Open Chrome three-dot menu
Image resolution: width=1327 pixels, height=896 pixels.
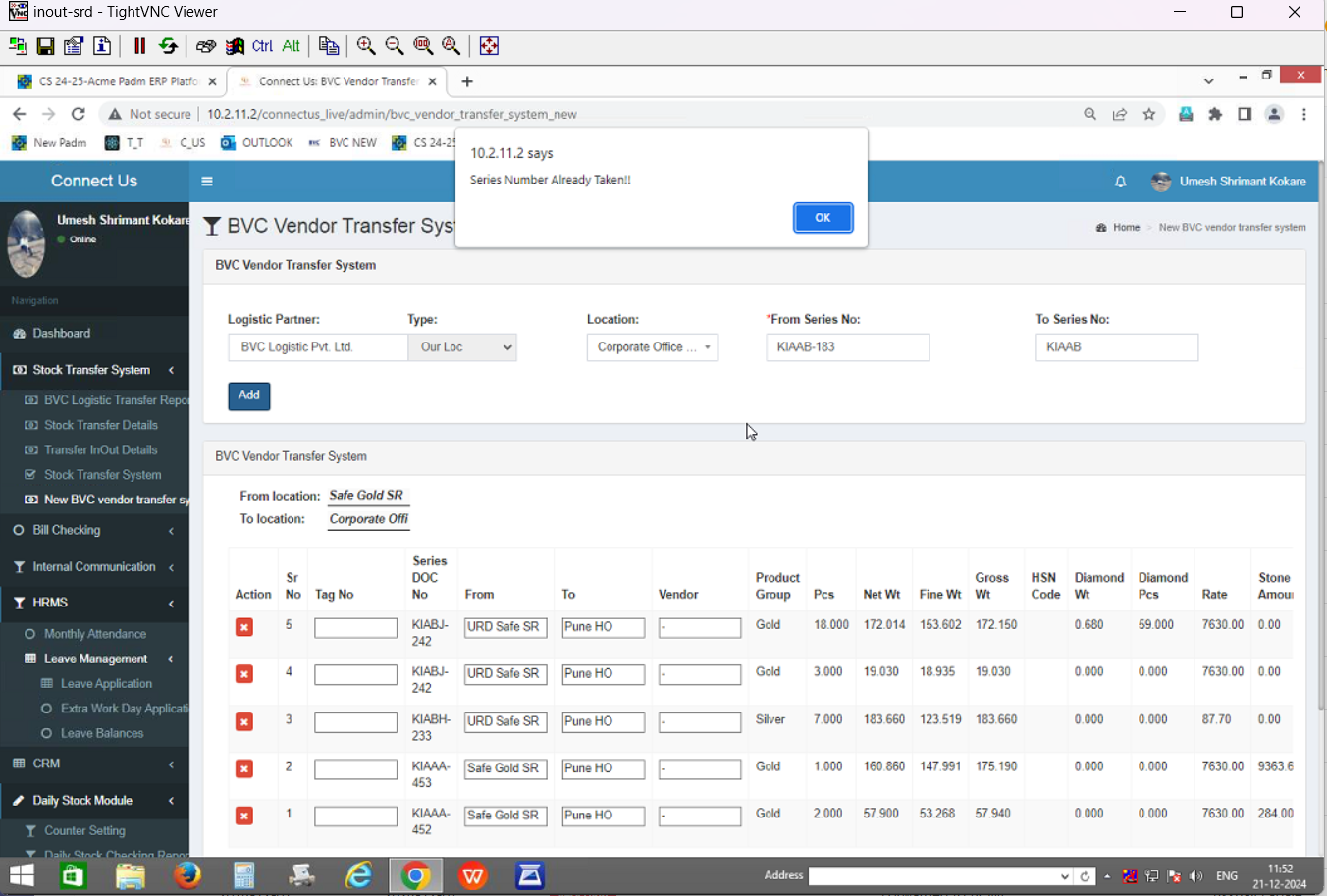[x=1304, y=114]
